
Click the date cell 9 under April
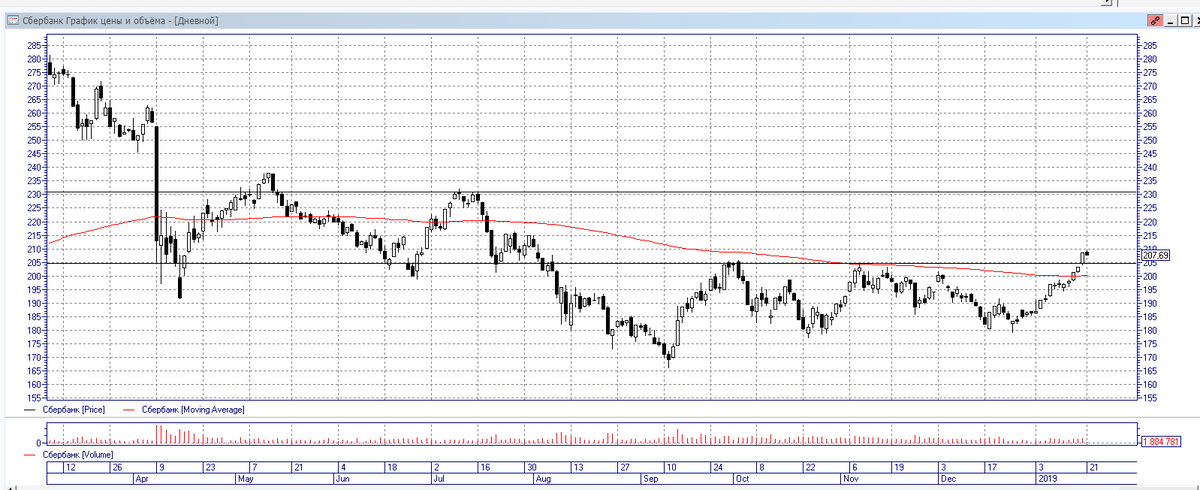pyautogui.click(x=162, y=467)
